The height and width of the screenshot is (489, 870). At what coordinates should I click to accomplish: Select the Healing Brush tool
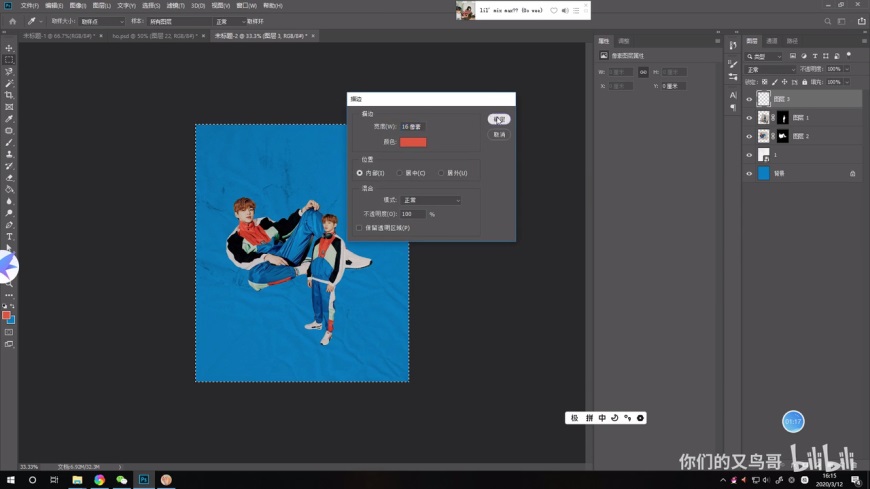[x=9, y=131]
